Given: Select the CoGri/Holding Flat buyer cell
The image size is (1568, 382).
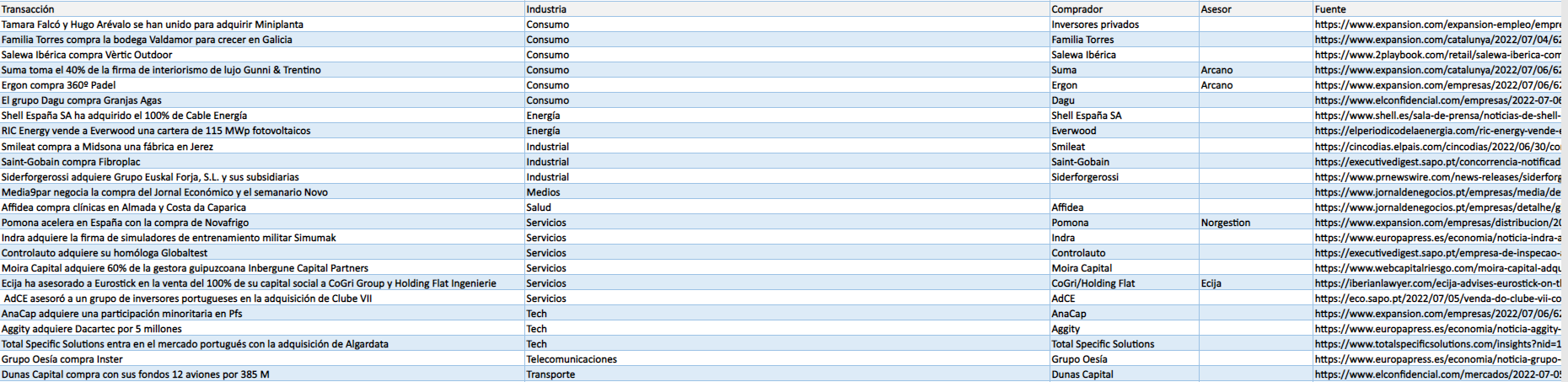Looking at the screenshot, I should [1125, 283].
